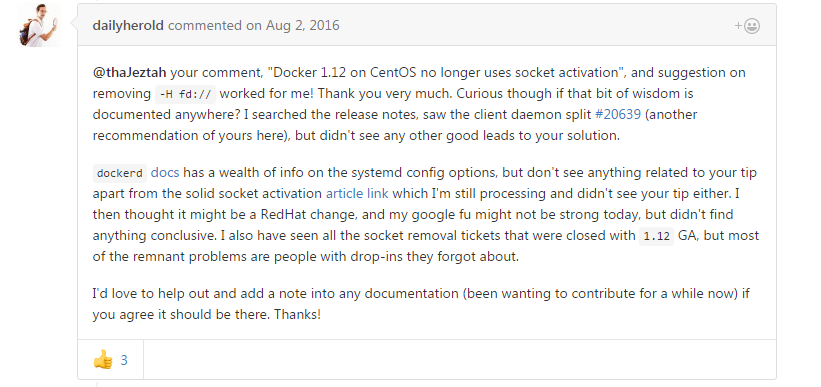The height and width of the screenshot is (387, 821).
Task: Open the add reaction smiley icon
Action: click(747, 26)
